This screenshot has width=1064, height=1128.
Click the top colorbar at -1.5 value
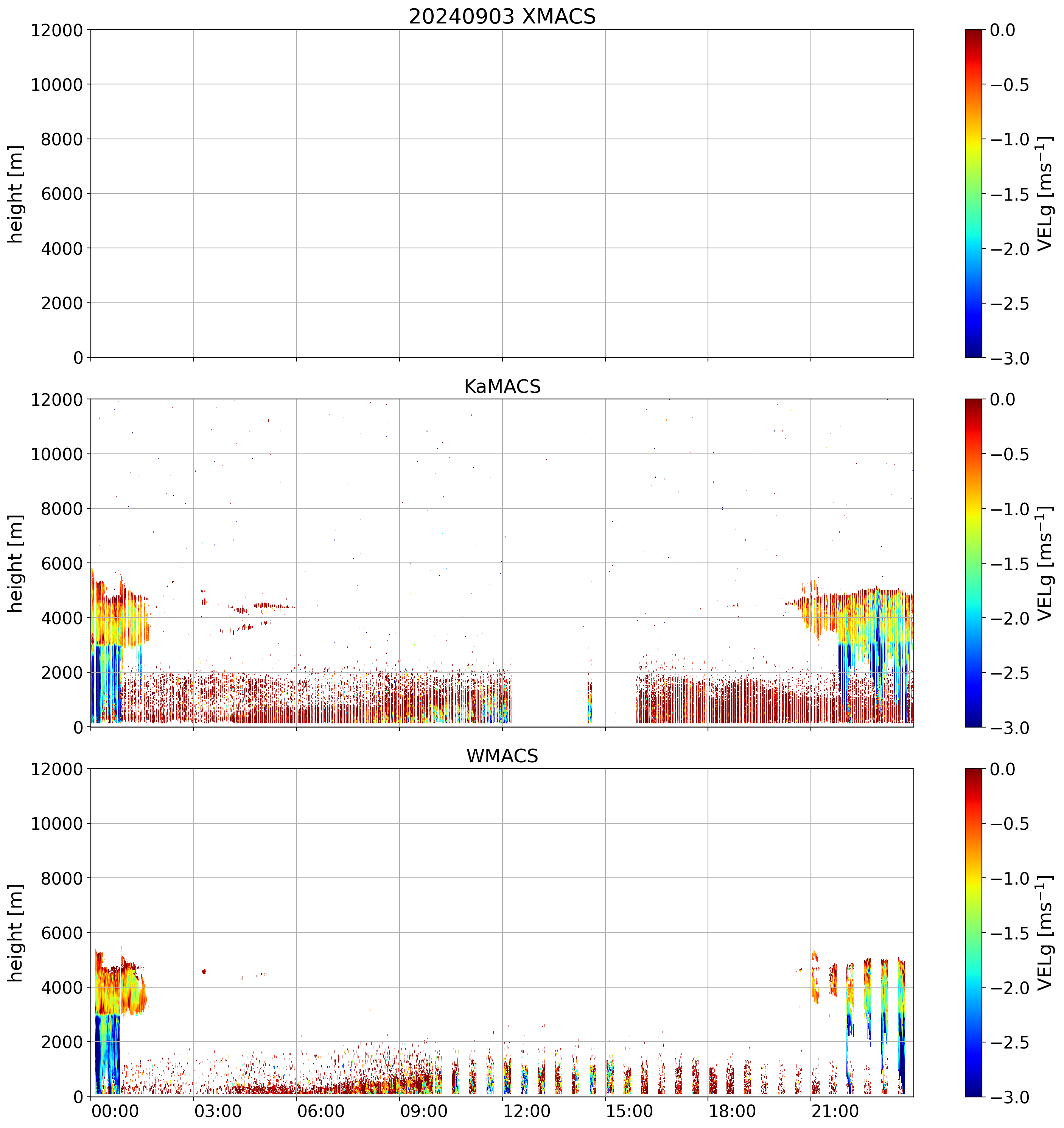[x=974, y=194]
